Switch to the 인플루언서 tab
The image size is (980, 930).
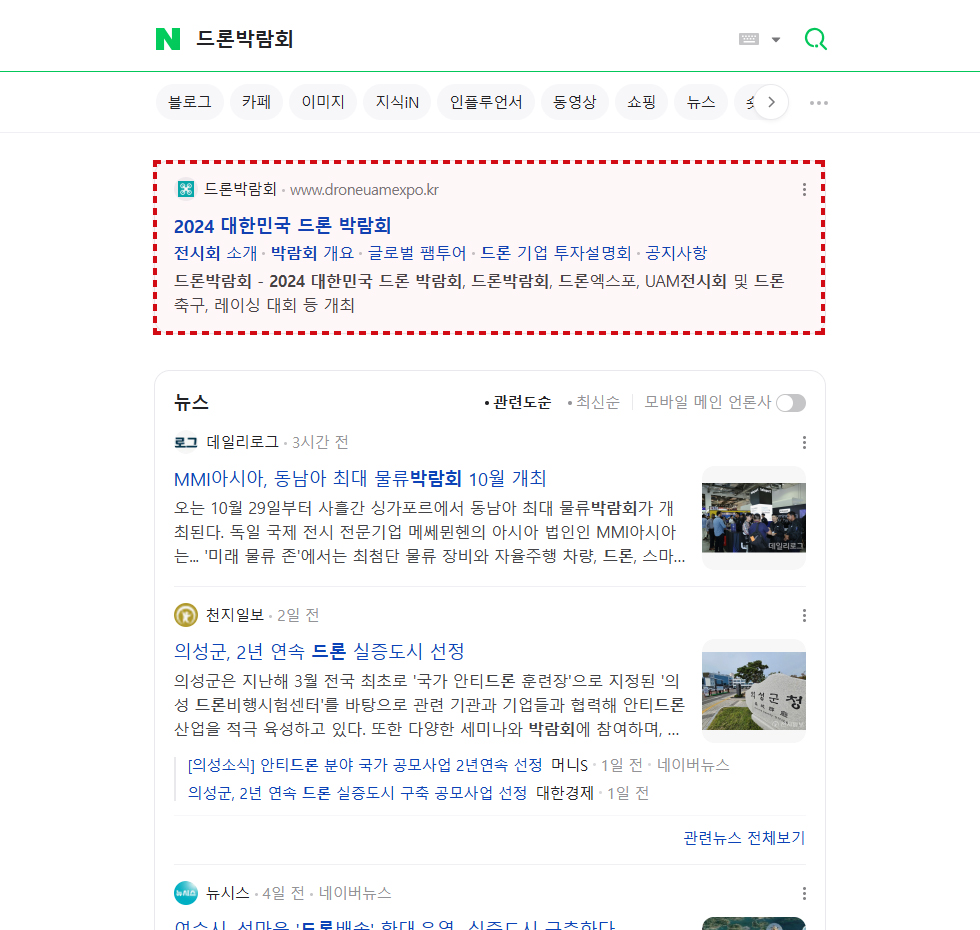[486, 102]
